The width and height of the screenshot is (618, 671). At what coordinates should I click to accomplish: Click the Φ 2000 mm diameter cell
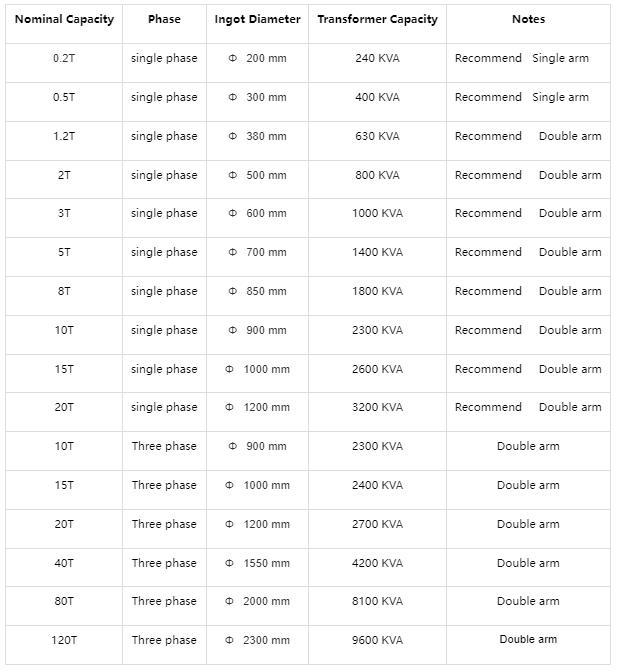point(257,601)
